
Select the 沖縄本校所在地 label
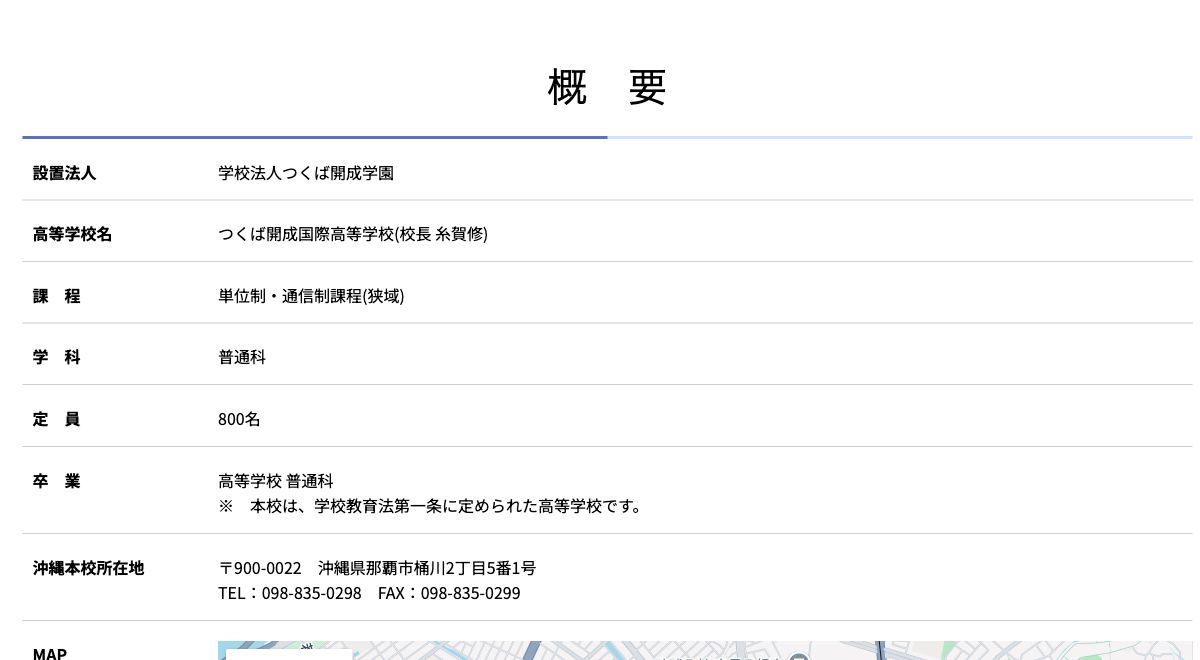tap(88, 568)
